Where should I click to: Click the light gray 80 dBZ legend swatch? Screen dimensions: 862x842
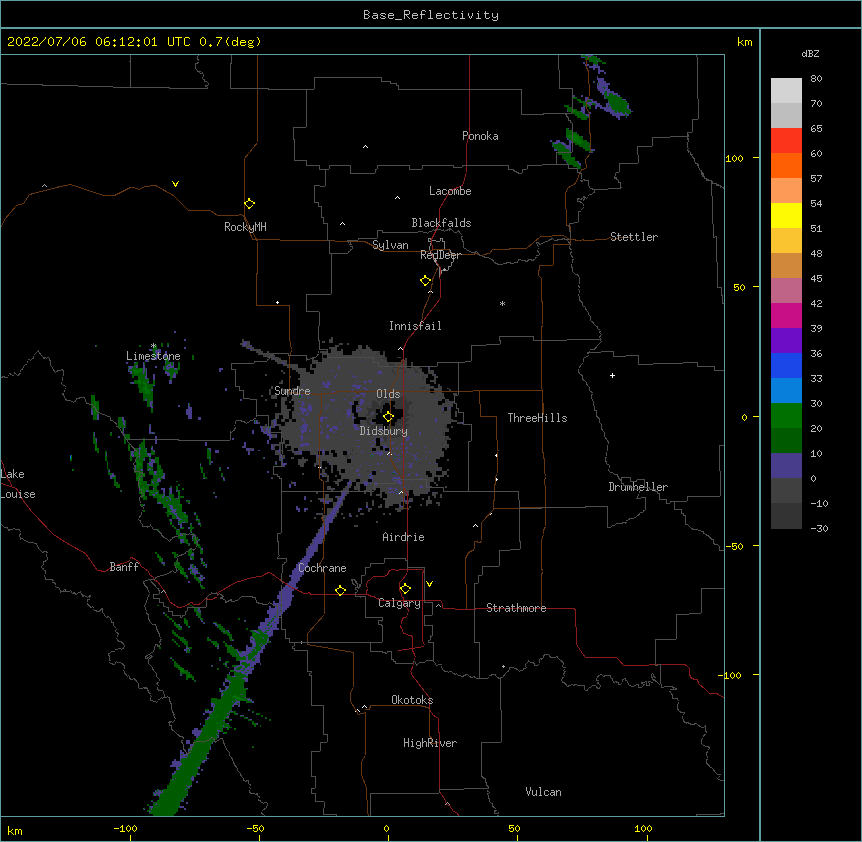click(x=786, y=90)
